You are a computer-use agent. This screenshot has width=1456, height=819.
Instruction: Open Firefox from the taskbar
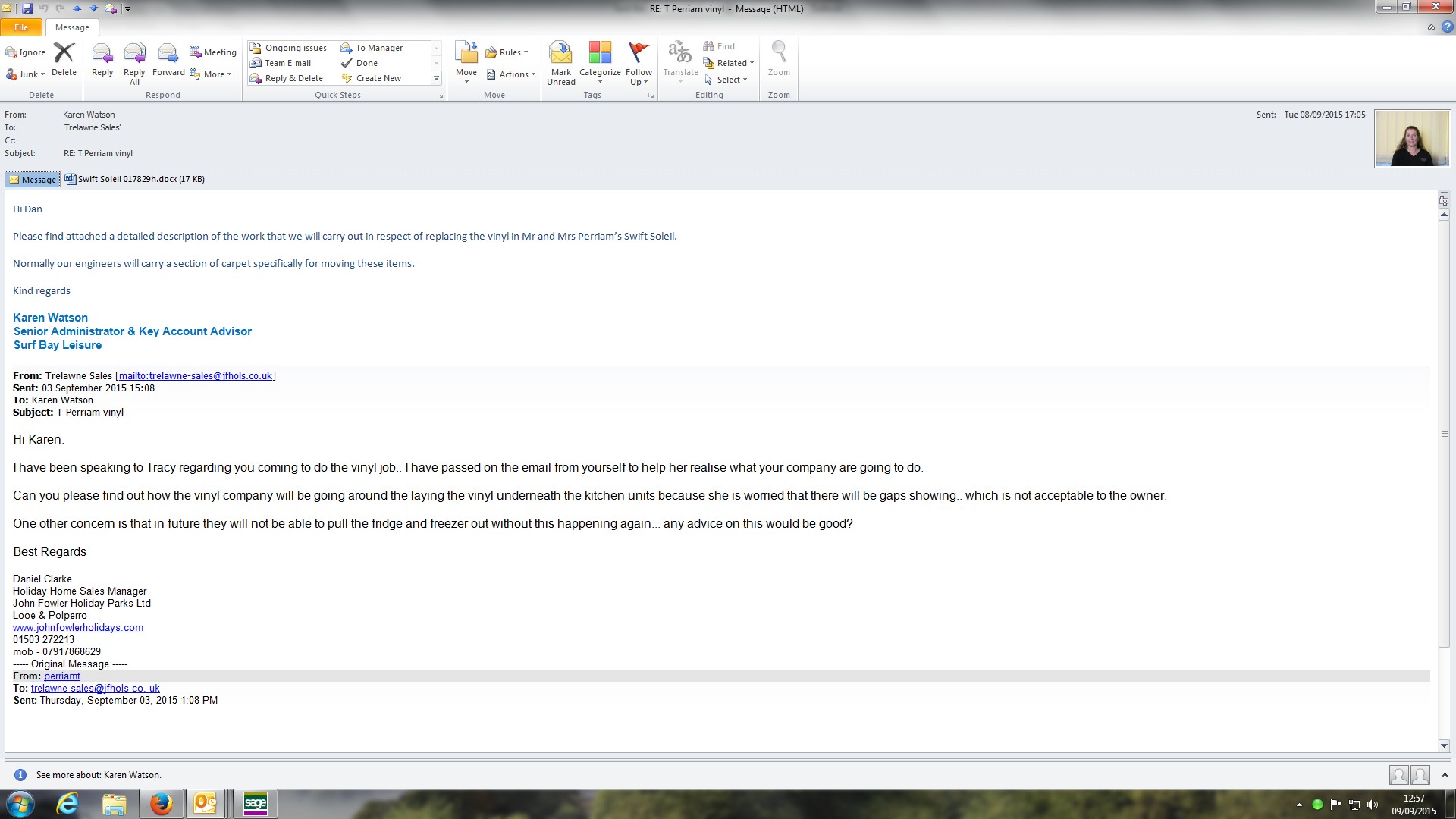point(161,803)
